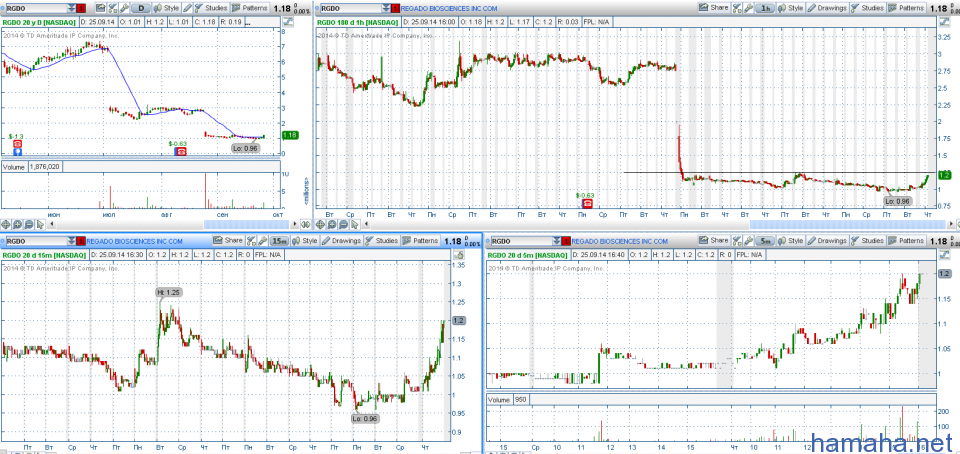
Task: Open the flask tool in daily chart toolbar
Action: (113, 8)
